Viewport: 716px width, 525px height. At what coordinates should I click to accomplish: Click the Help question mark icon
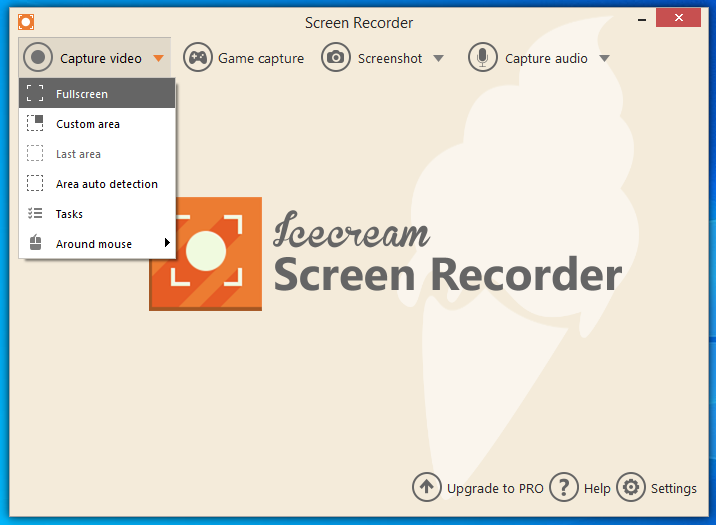[564, 488]
